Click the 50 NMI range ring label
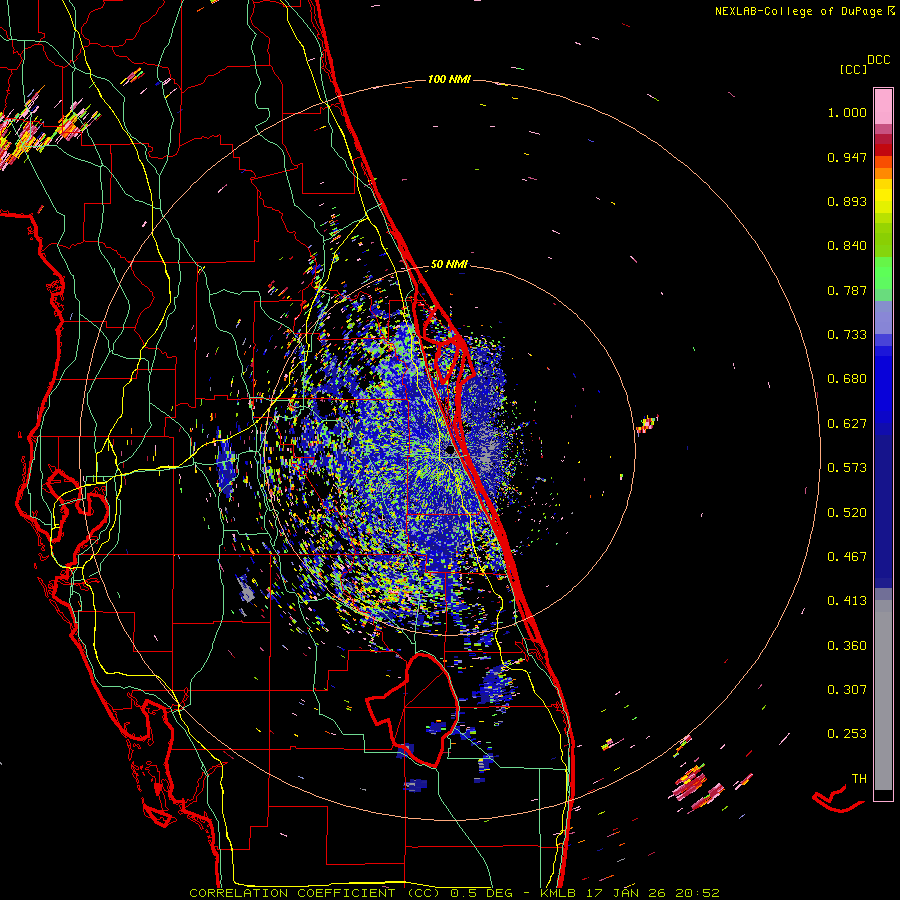This screenshot has width=900, height=900. pyautogui.click(x=449, y=265)
